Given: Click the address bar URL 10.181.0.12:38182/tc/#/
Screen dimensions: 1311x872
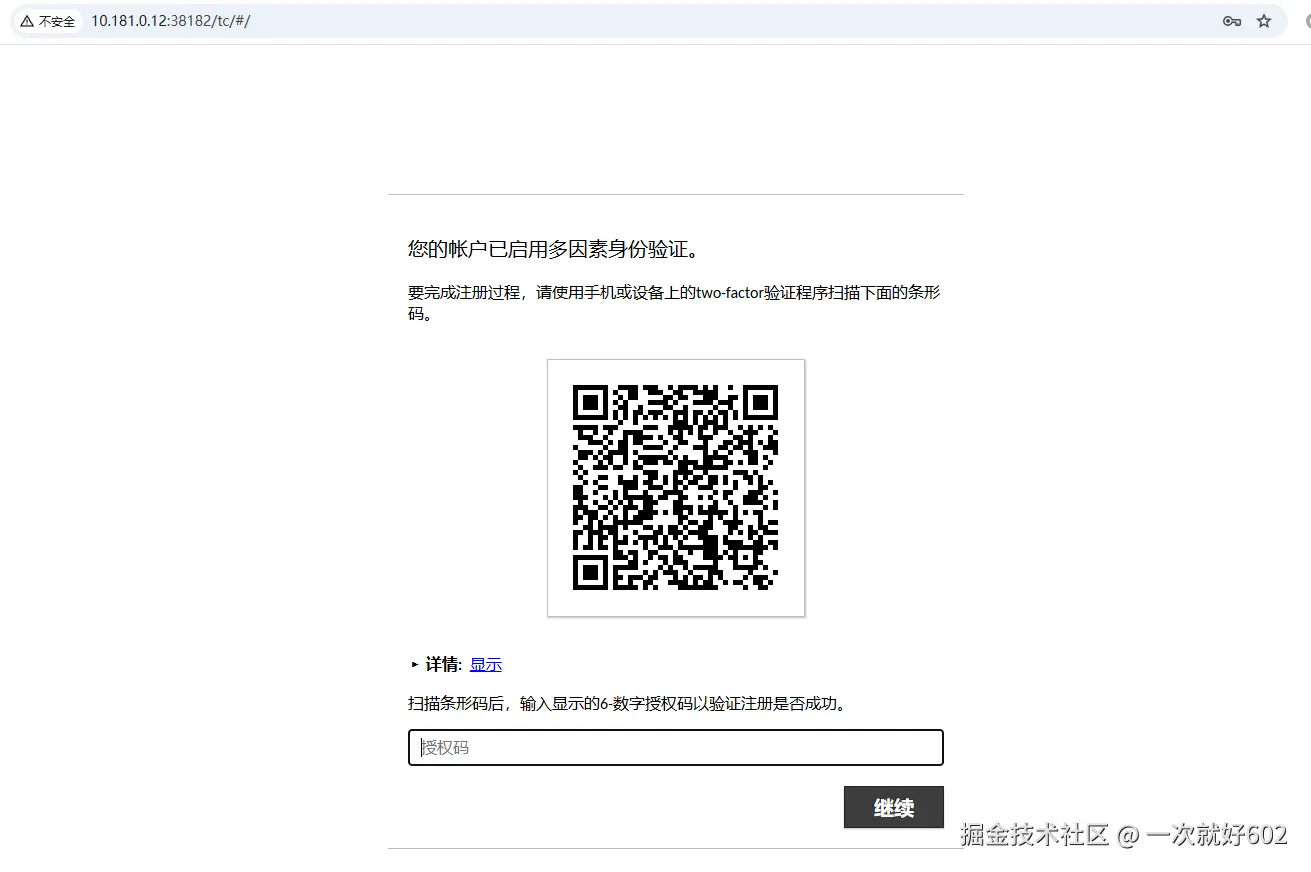Looking at the screenshot, I should click(170, 21).
